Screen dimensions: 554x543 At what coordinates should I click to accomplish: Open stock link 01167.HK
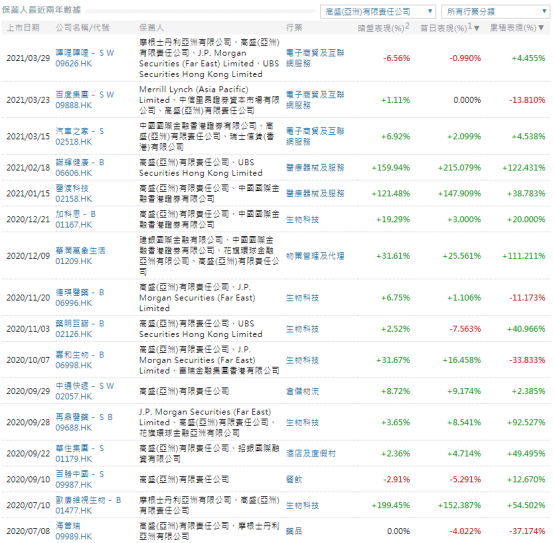pos(73,225)
